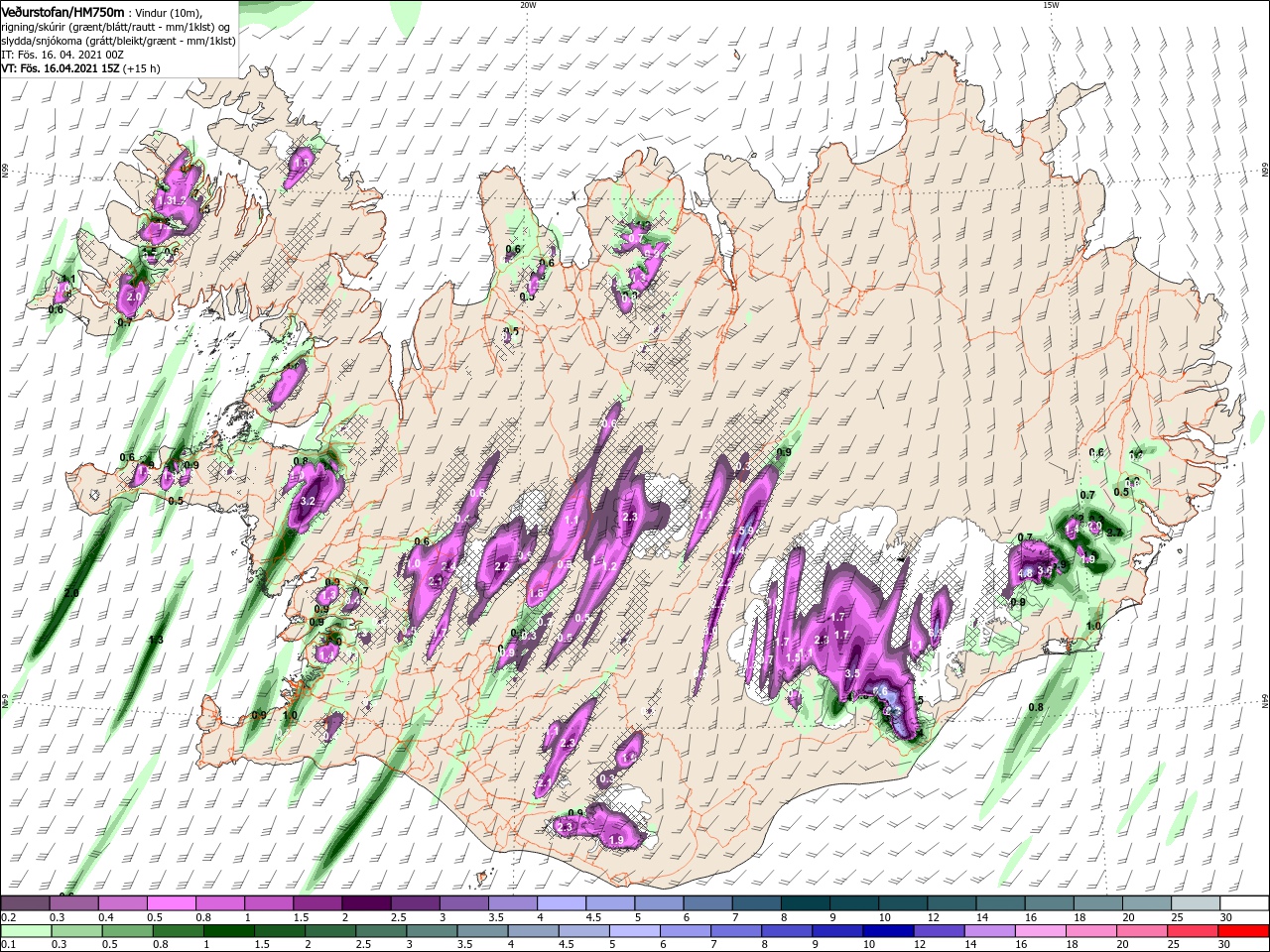Screen dimensions: 1270x952
Task: Pick the dark purple upper-row swatch at 2
Action: click(366, 903)
